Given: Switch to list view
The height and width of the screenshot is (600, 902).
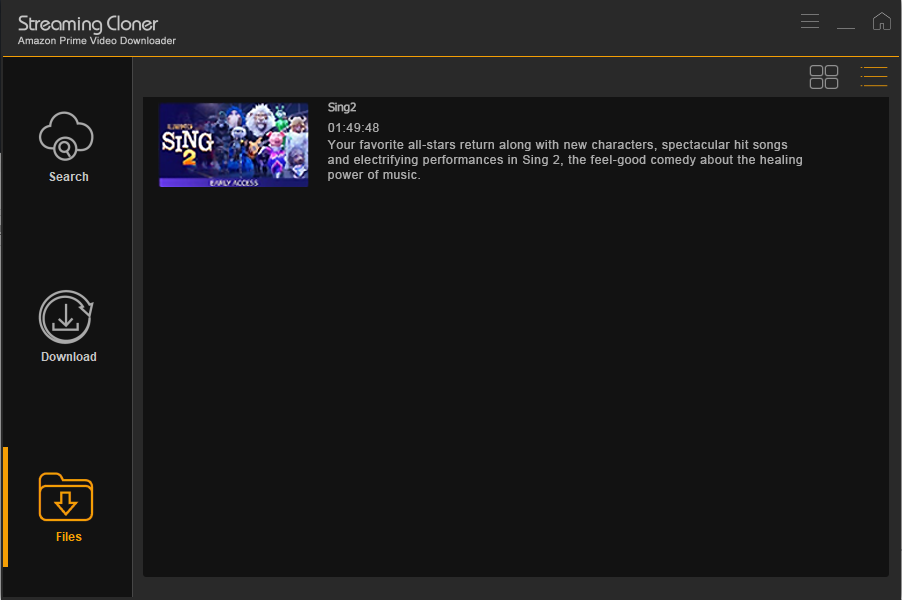Looking at the screenshot, I should pos(873,77).
